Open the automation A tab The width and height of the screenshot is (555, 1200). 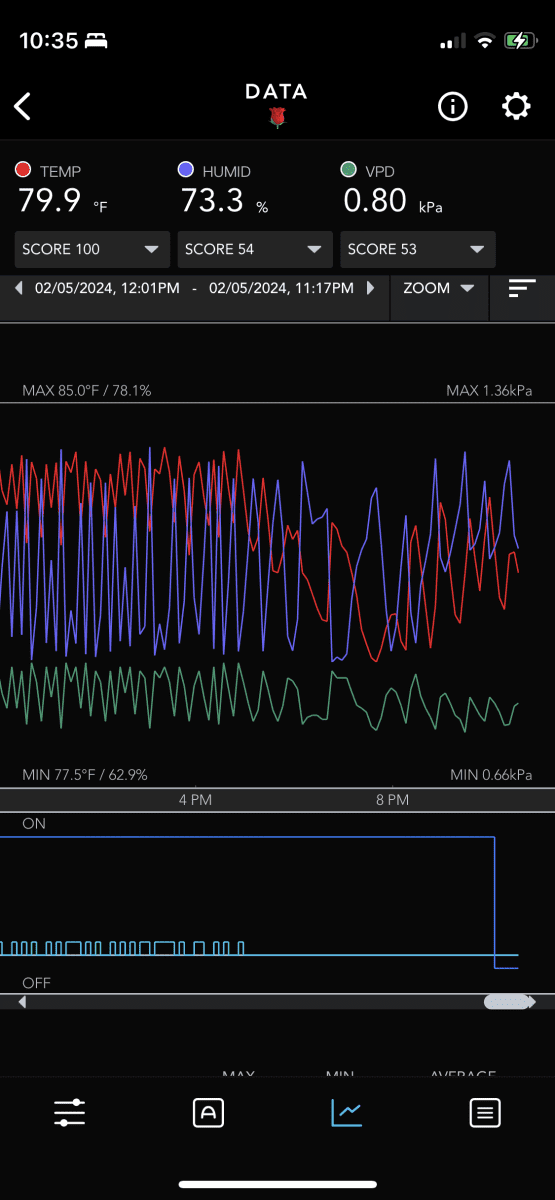(x=208, y=1113)
